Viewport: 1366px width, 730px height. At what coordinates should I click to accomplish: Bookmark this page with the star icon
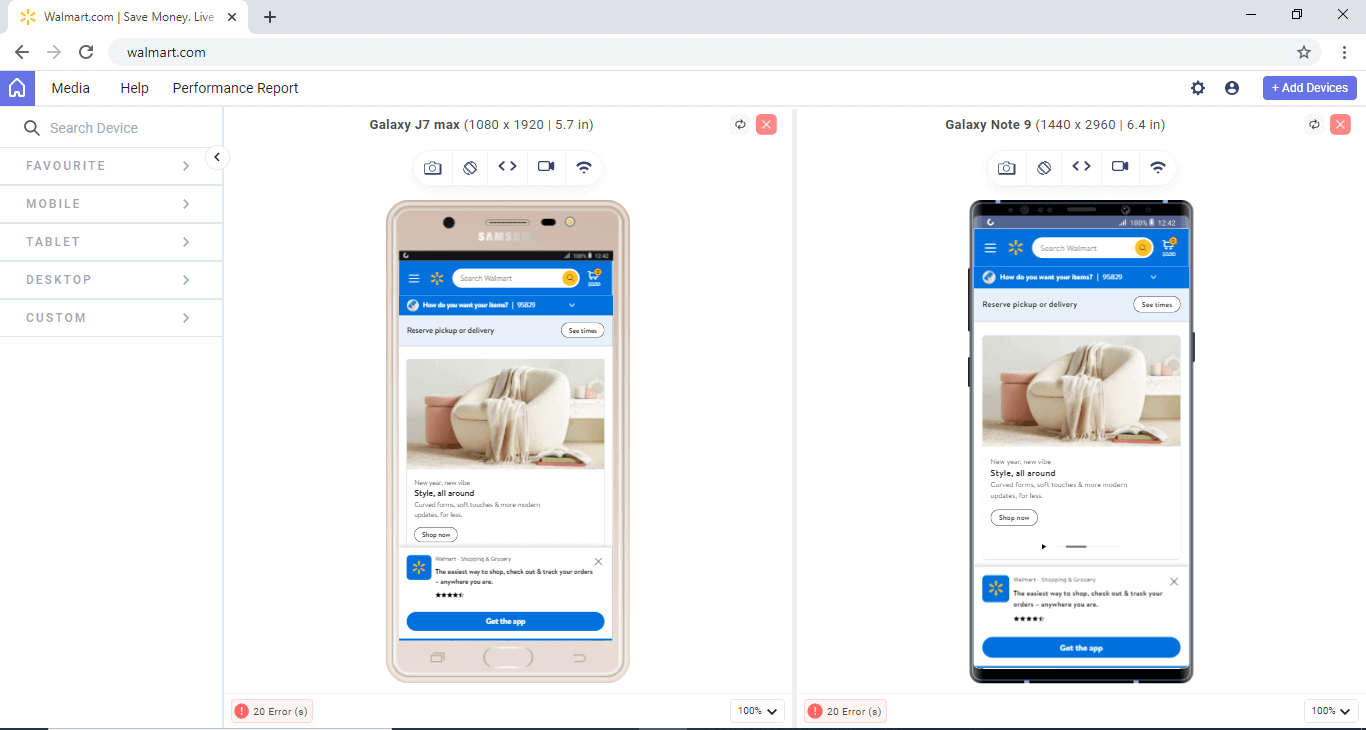1304,52
